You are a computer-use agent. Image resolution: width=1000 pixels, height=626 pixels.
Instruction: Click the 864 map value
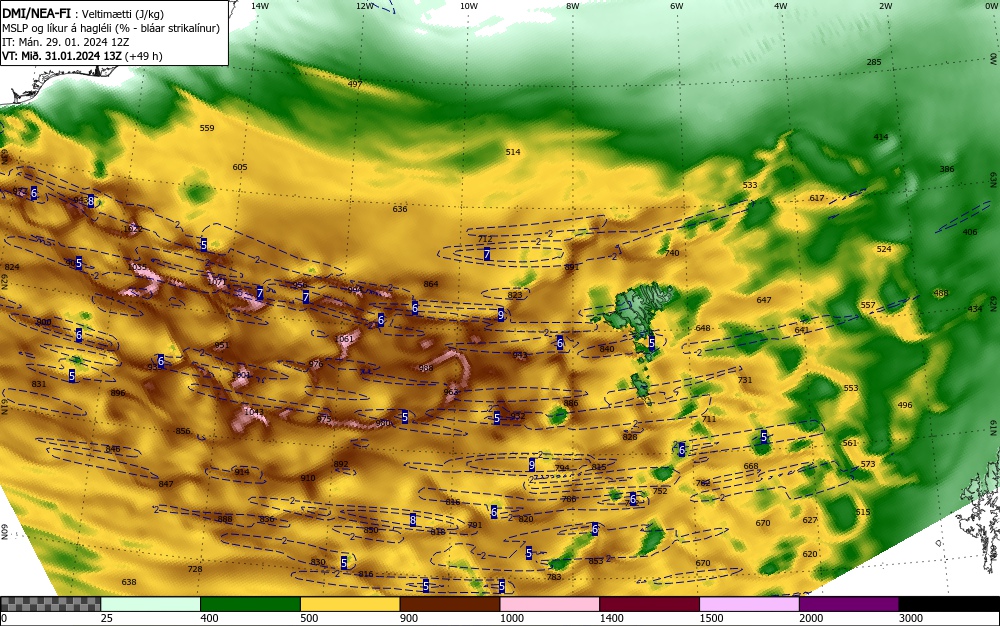pyautogui.click(x=431, y=284)
